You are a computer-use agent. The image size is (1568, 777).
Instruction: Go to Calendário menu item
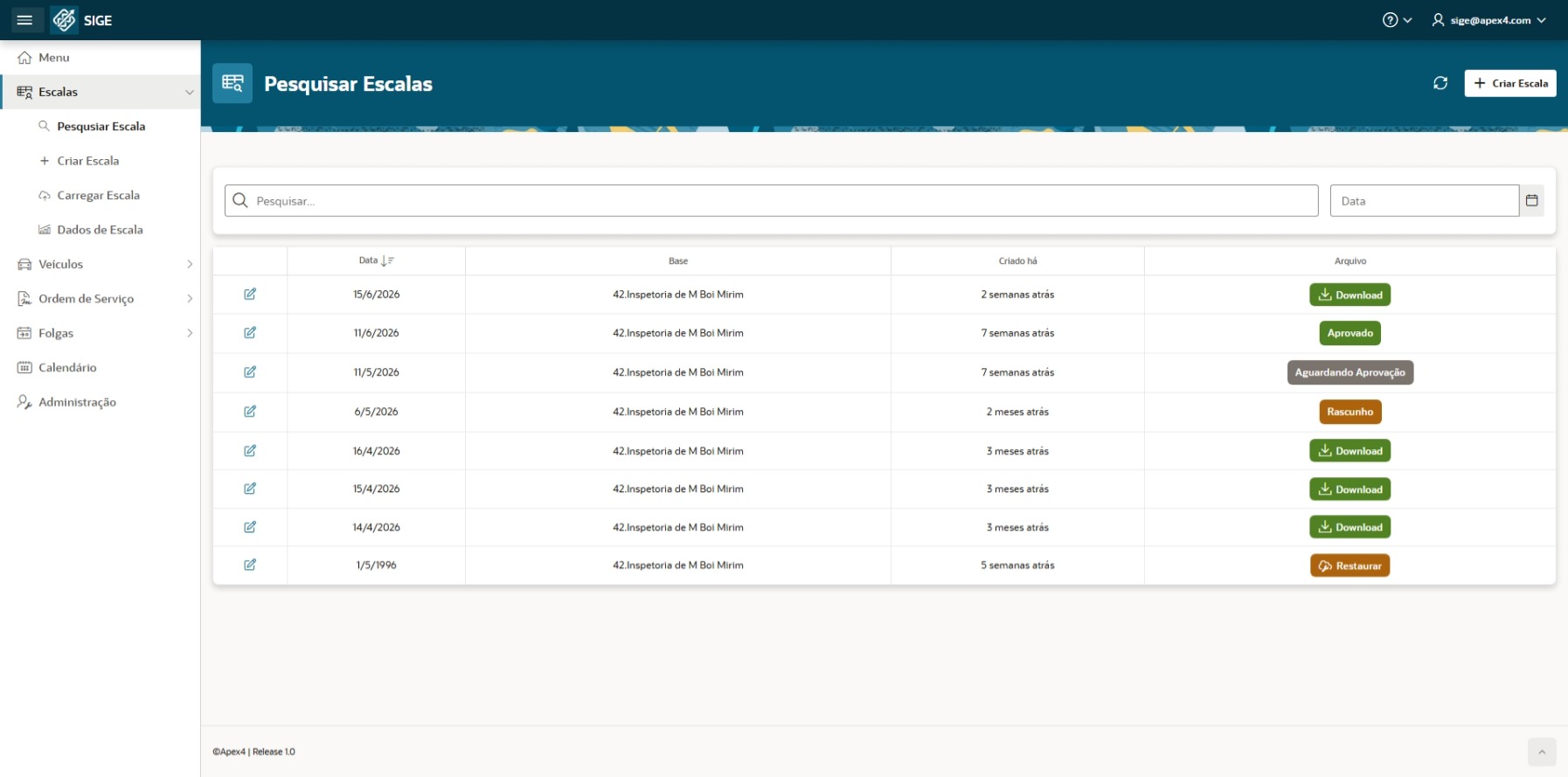click(x=67, y=368)
